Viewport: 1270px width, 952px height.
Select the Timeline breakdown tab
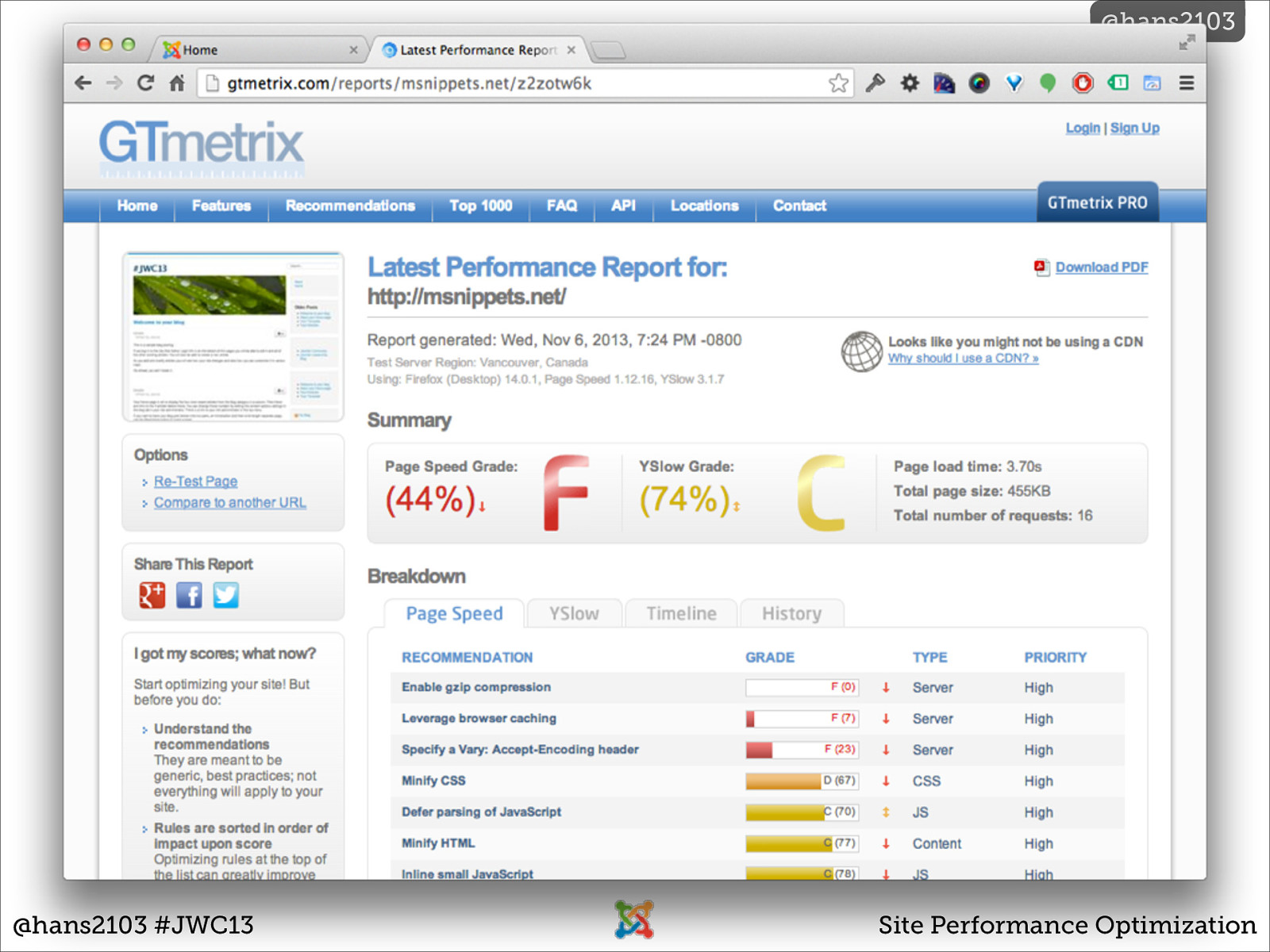681,613
